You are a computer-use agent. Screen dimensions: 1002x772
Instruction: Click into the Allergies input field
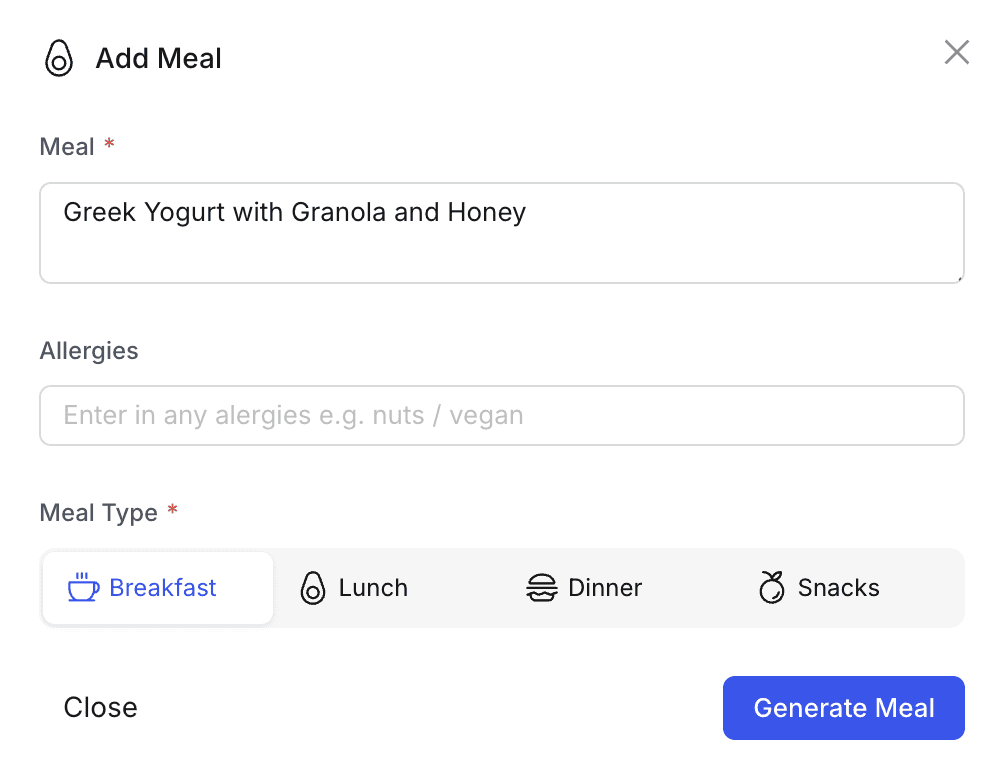point(501,415)
